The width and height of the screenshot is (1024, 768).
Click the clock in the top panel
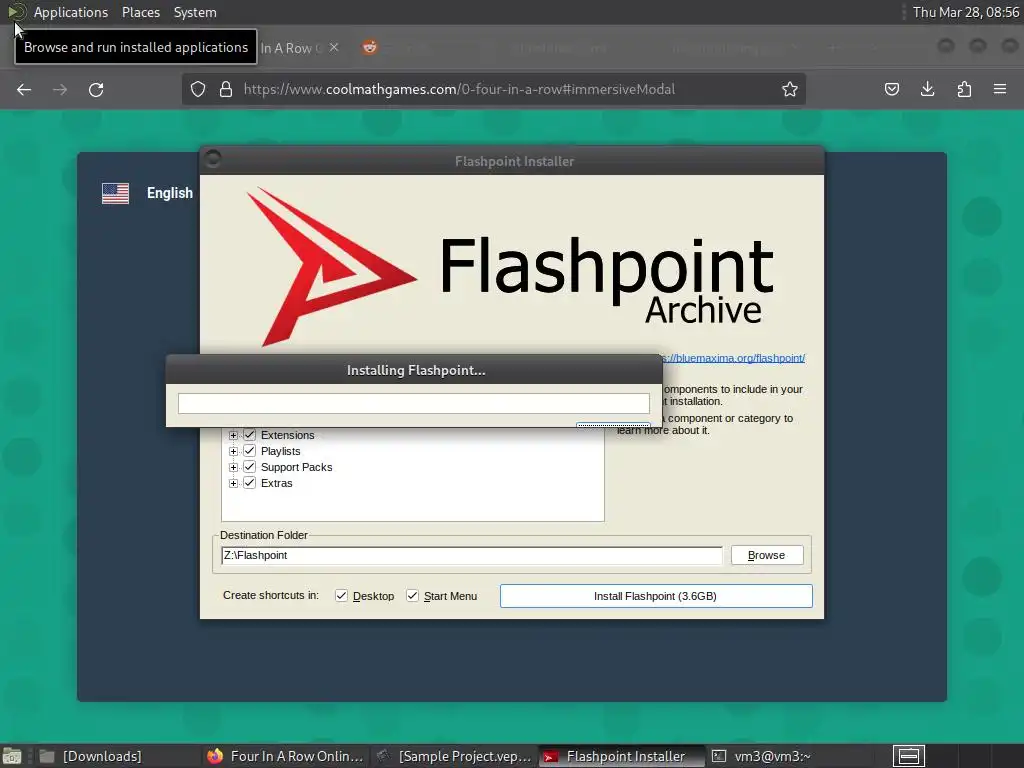(966, 12)
